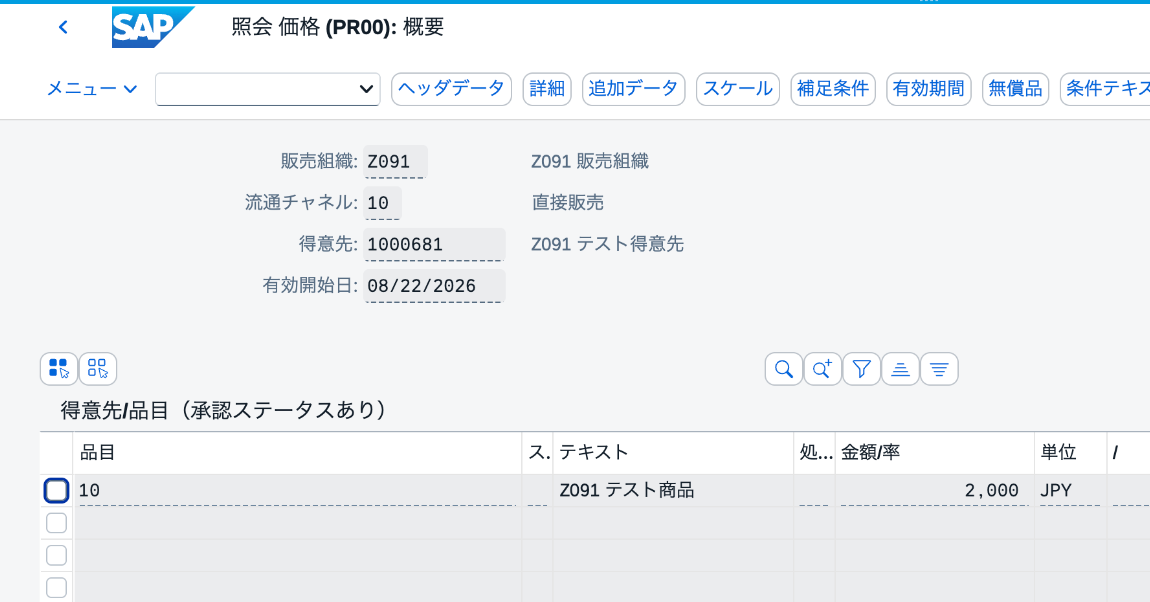The height and width of the screenshot is (602, 1150).
Task: Click the 無償品 button
Action: click(x=1016, y=89)
